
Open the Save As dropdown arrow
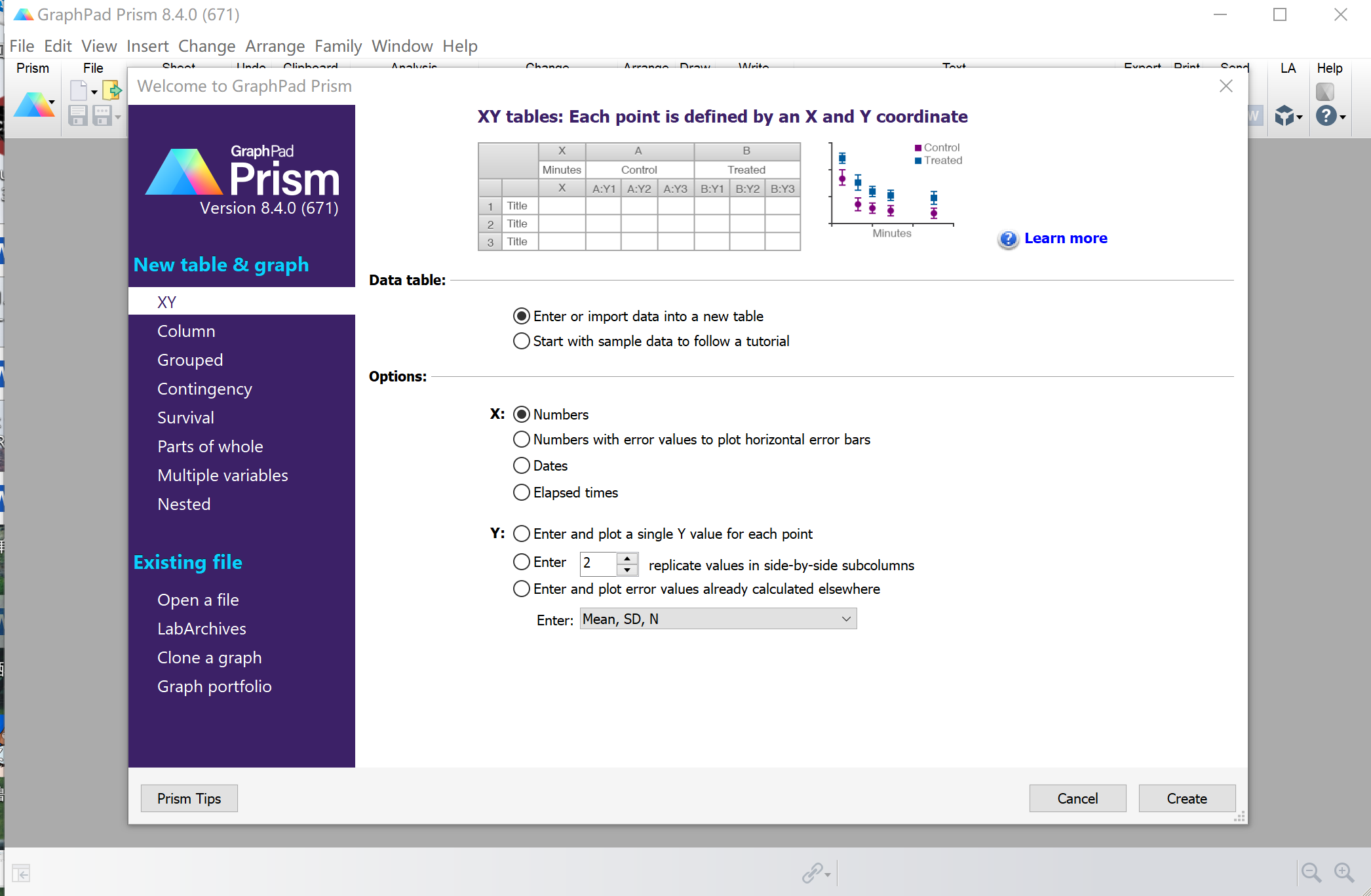(x=118, y=117)
